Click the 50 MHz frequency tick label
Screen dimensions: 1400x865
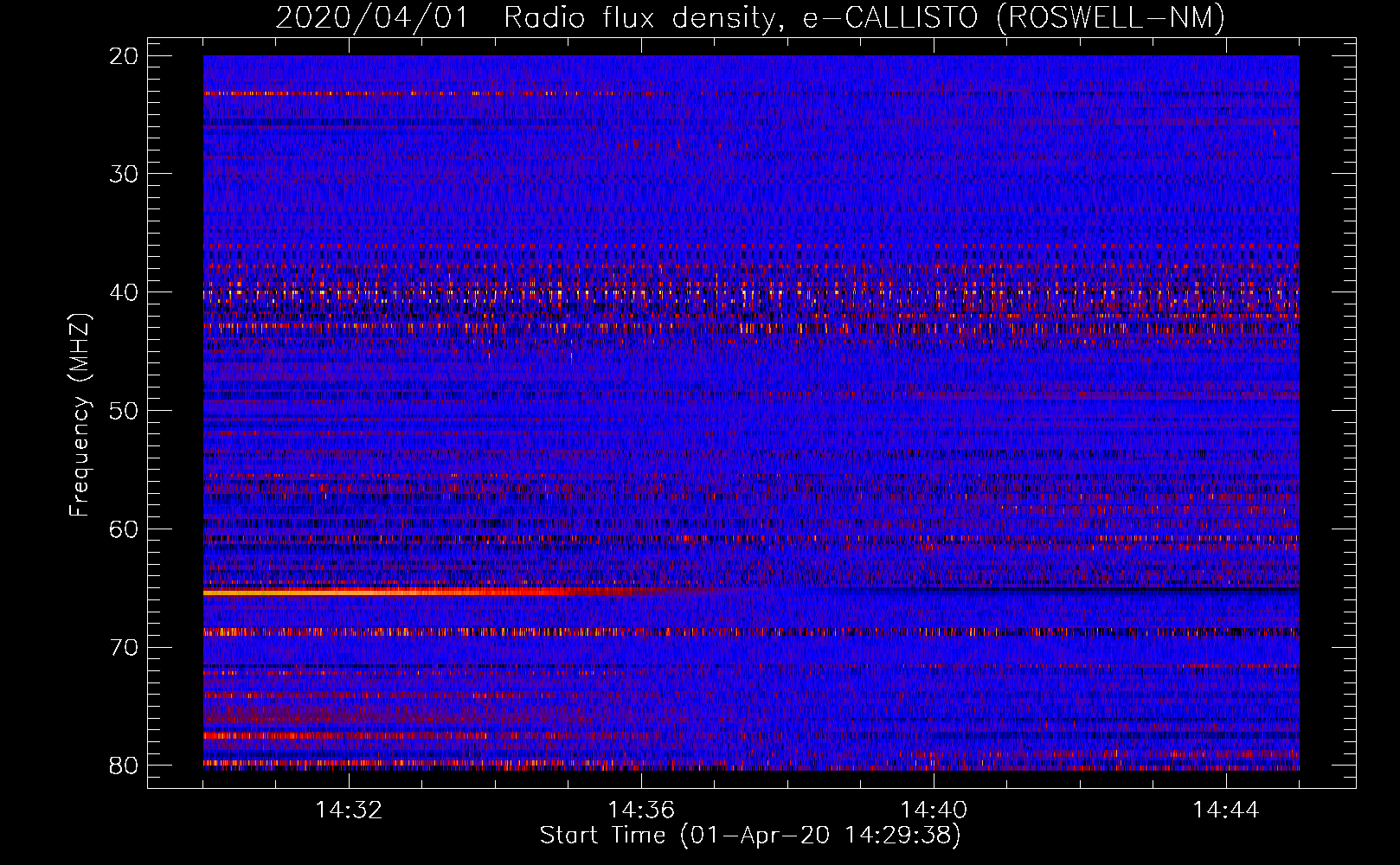pos(125,411)
